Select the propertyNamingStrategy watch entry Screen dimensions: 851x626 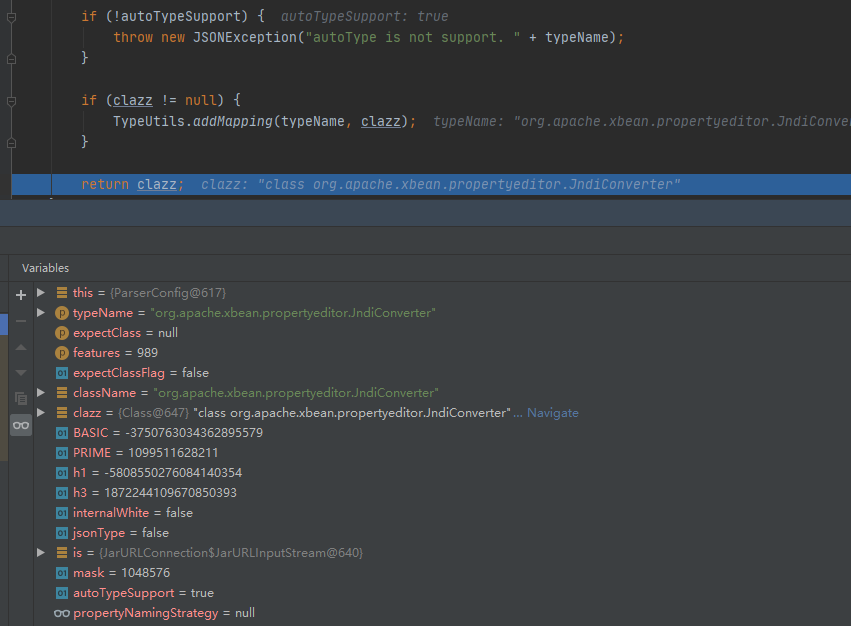[163, 613]
